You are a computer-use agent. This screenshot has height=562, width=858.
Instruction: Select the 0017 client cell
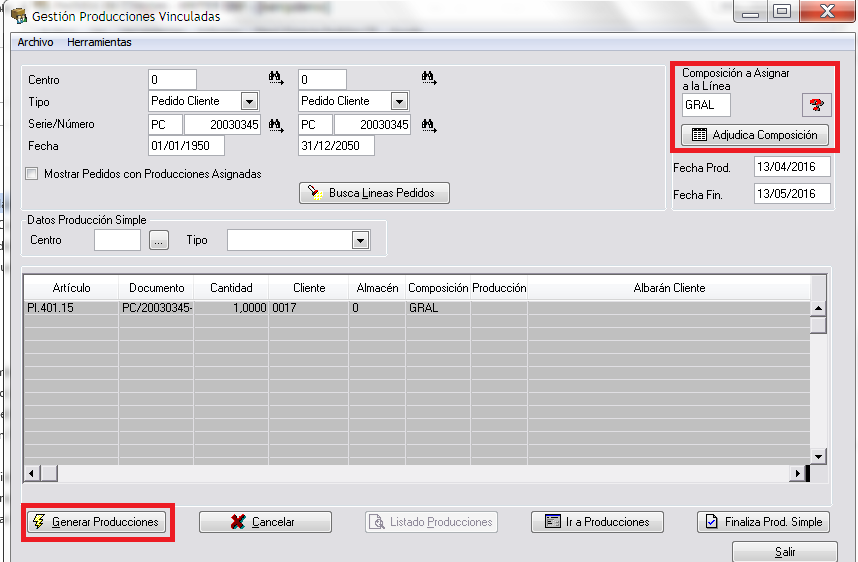pos(309,308)
